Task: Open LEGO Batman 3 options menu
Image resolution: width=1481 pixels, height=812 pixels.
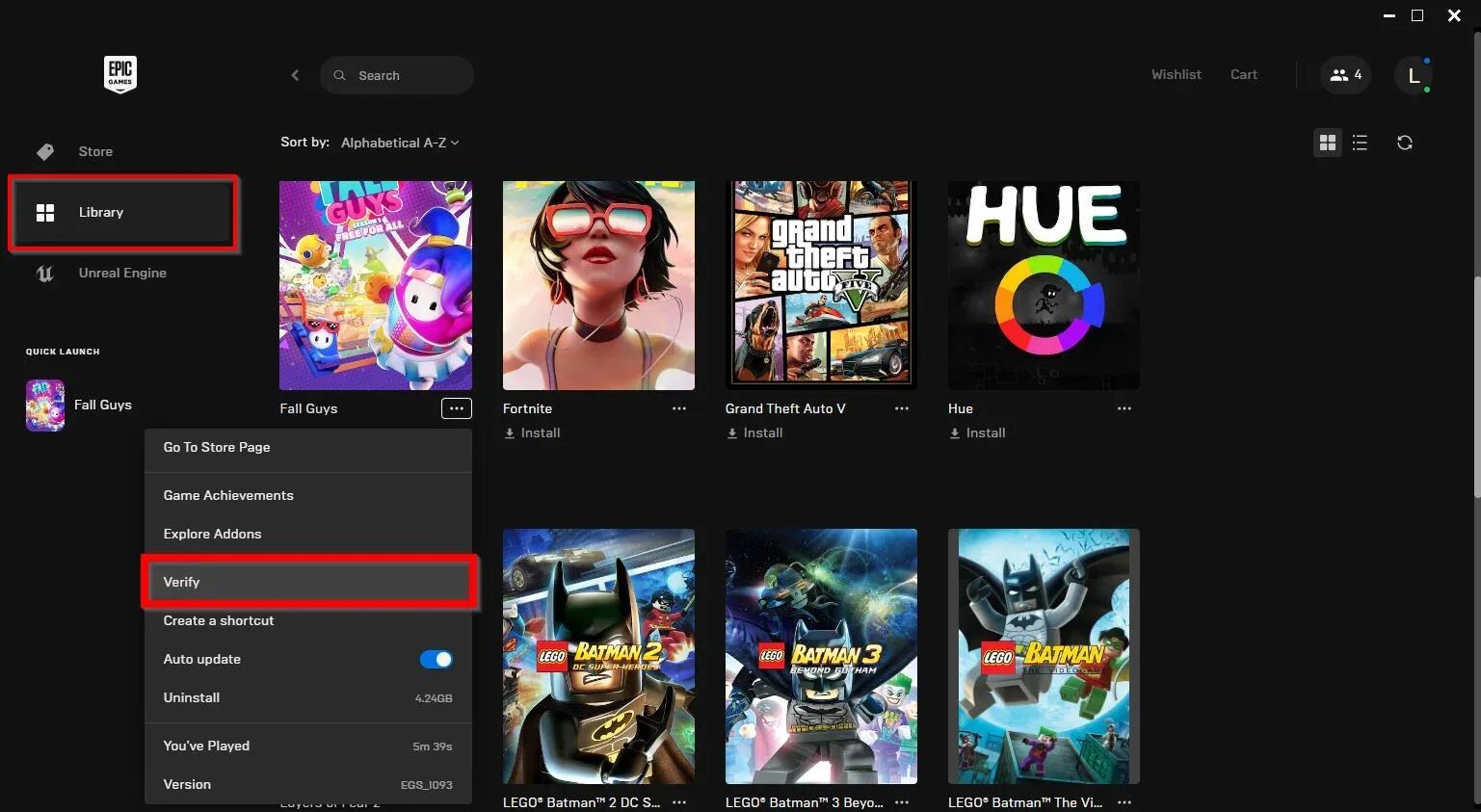Action: click(x=902, y=801)
